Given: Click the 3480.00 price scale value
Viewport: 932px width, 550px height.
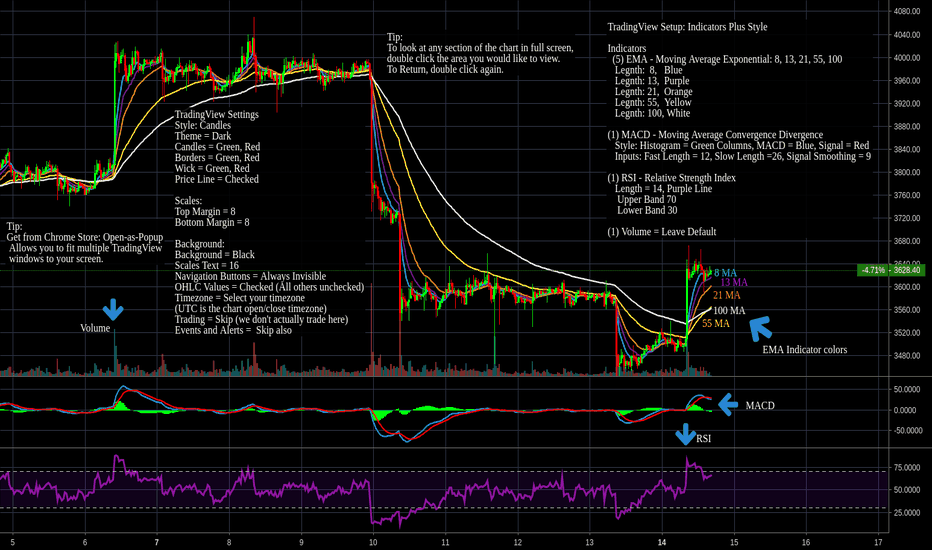Looking at the screenshot, I should click(906, 356).
